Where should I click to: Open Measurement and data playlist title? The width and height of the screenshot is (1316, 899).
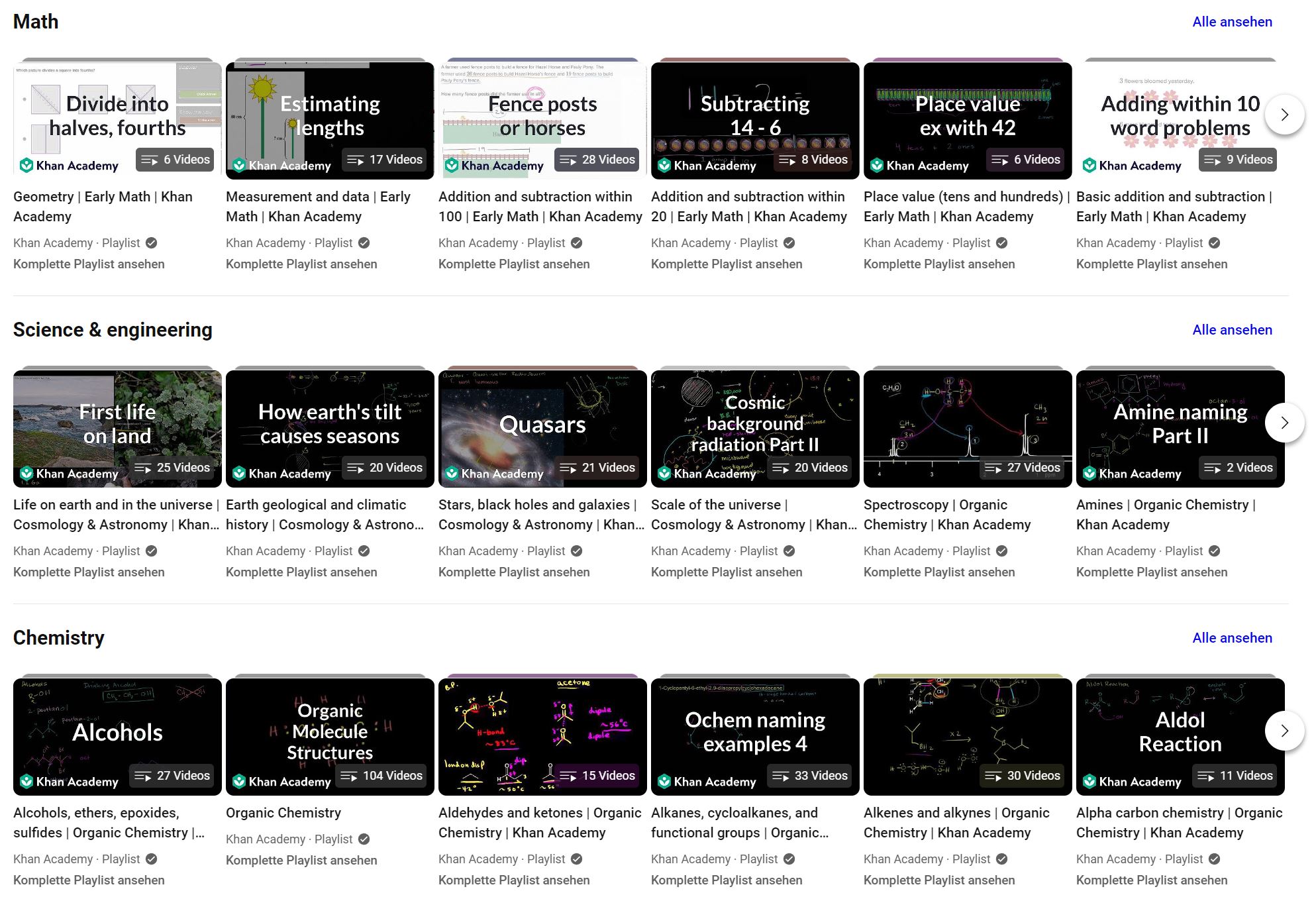318,207
